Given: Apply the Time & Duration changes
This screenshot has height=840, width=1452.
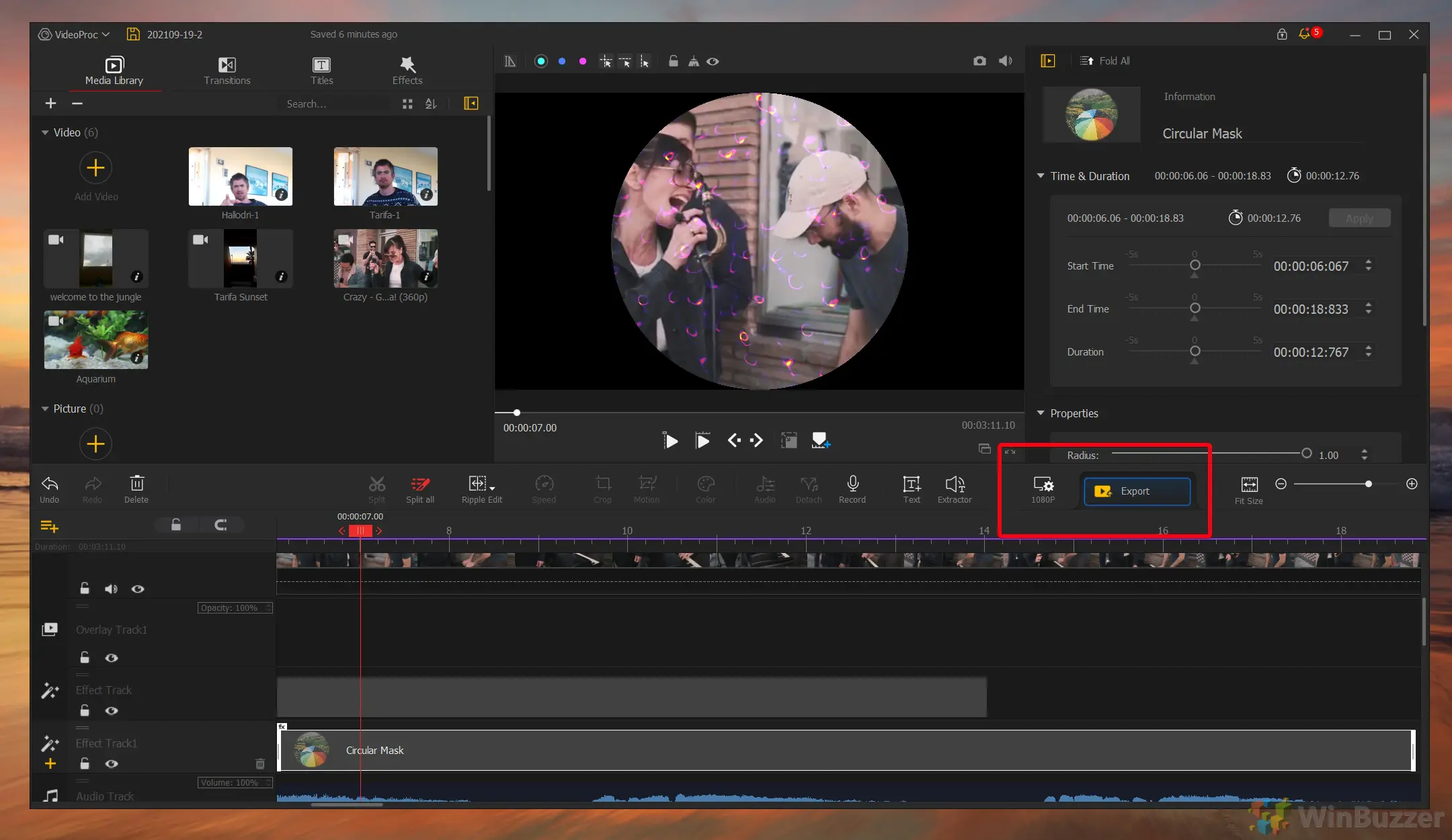Looking at the screenshot, I should [1359, 218].
